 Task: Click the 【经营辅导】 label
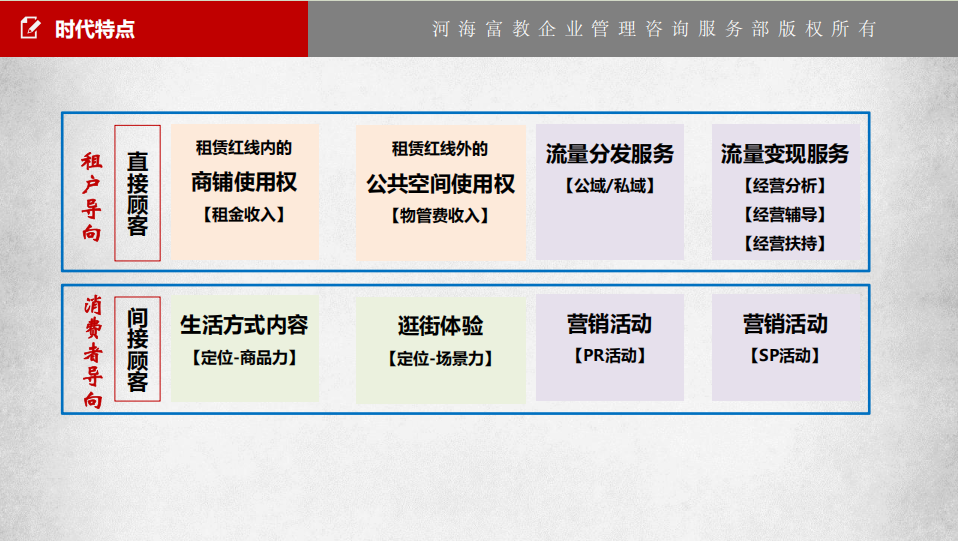tap(785, 215)
